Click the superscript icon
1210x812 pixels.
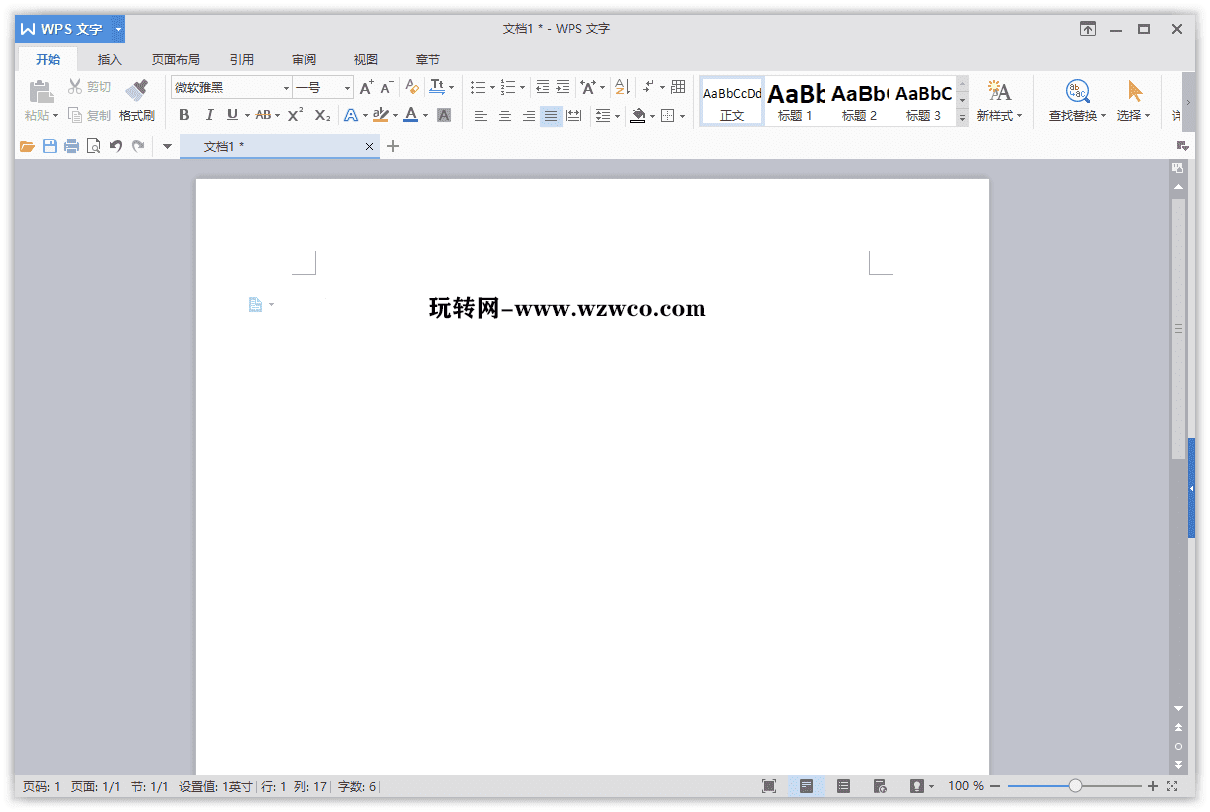[294, 115]
